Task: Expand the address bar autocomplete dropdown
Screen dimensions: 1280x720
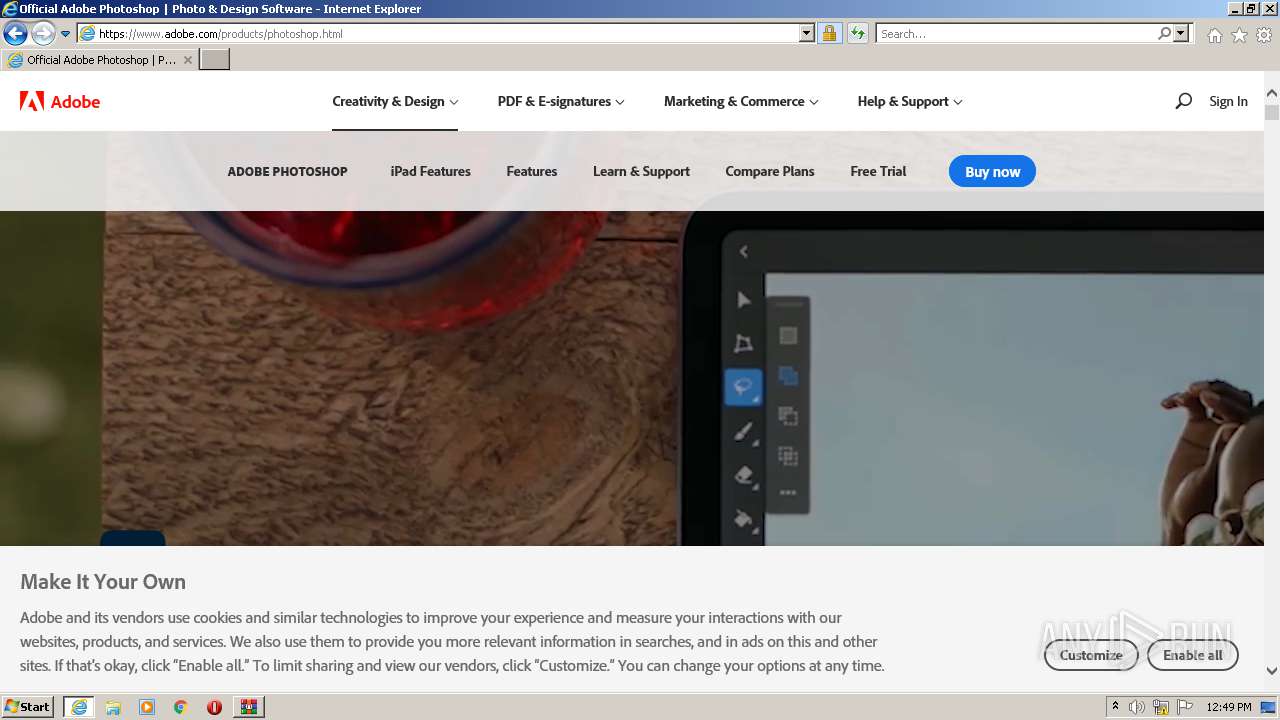Action: point(807,33)
